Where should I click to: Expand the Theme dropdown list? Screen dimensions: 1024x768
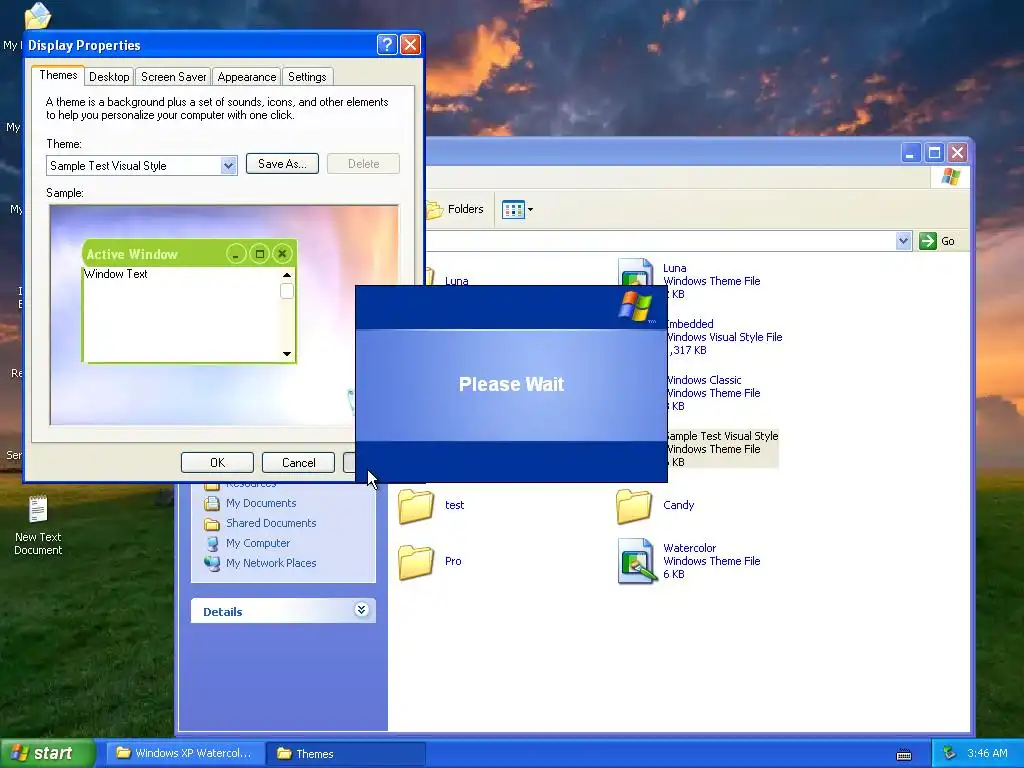[x=228, y=166]
